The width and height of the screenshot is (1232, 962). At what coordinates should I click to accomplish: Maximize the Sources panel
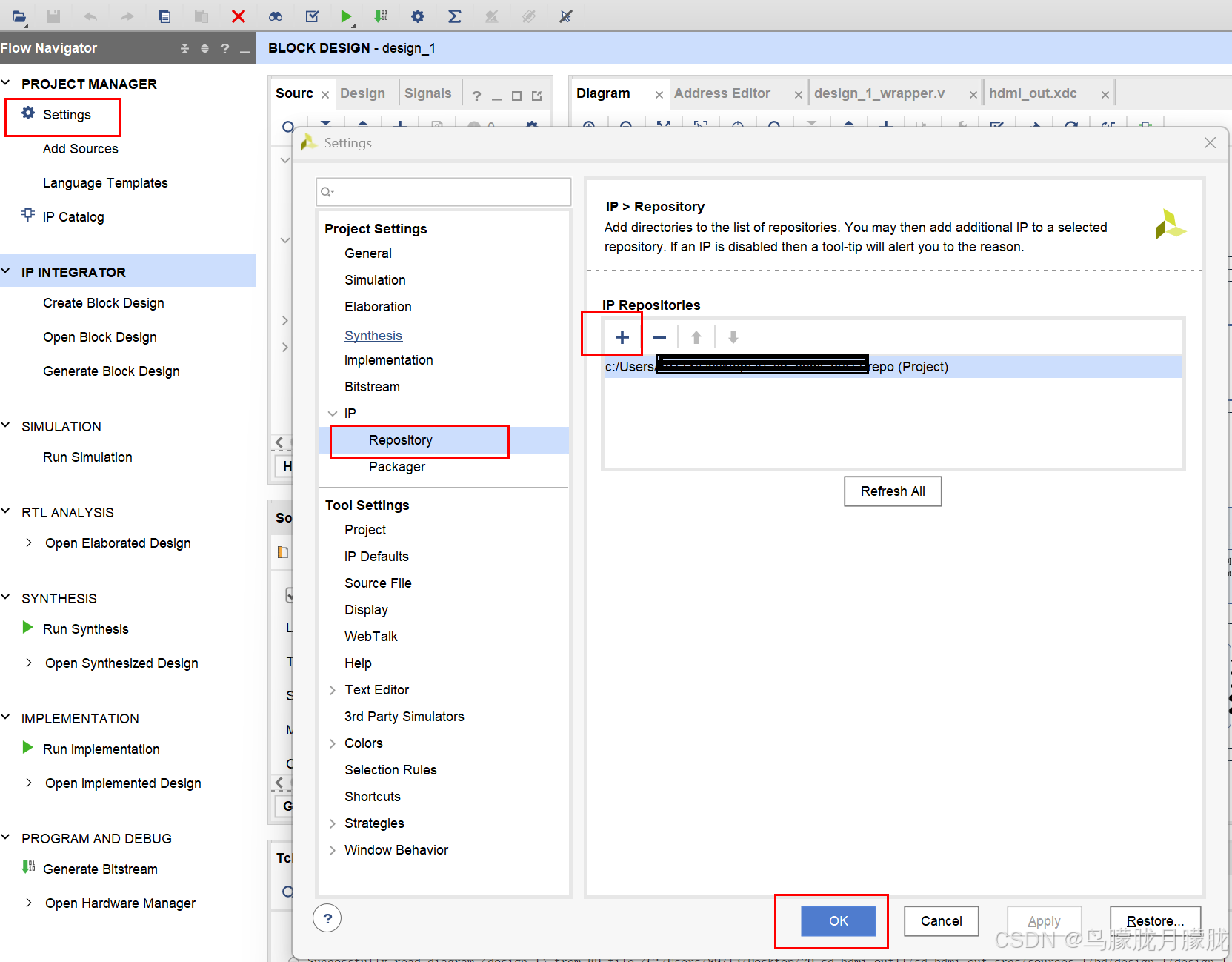pos(517,96)
